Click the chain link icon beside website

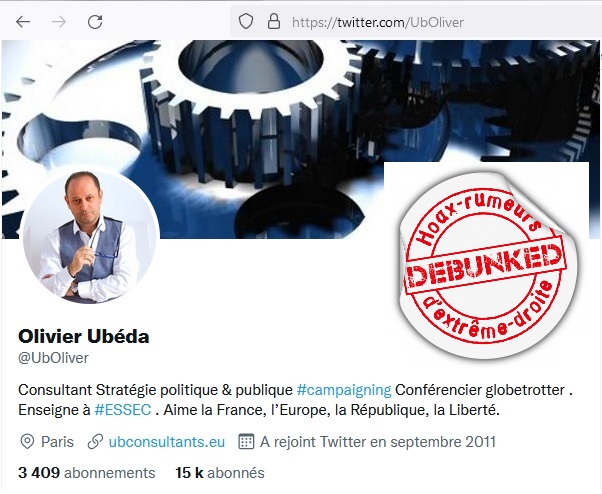95,442
